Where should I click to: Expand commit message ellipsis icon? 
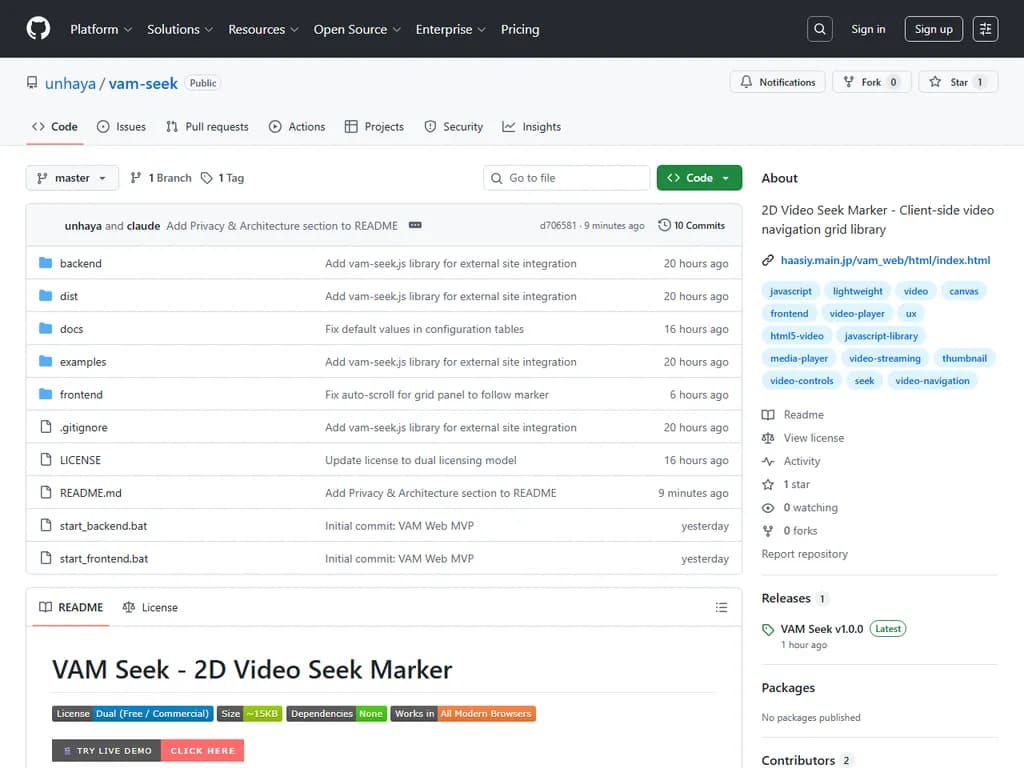tap(415, 226)
